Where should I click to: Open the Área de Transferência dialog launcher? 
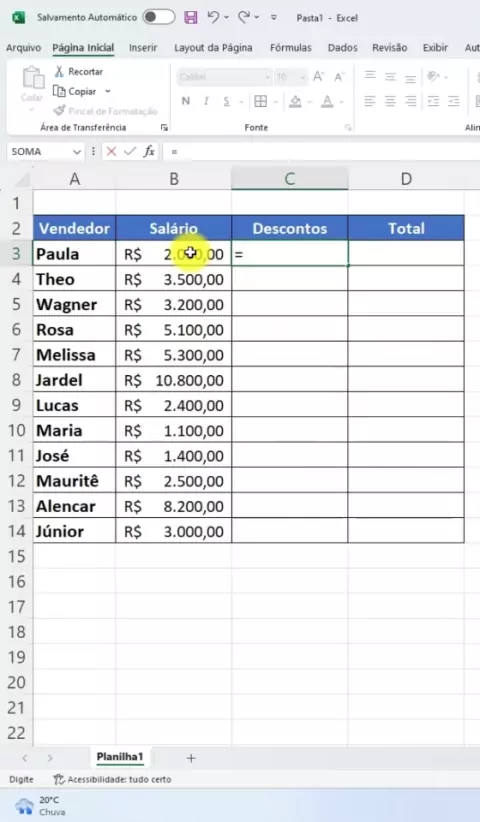pyautogui.click(x=165, y=127)
